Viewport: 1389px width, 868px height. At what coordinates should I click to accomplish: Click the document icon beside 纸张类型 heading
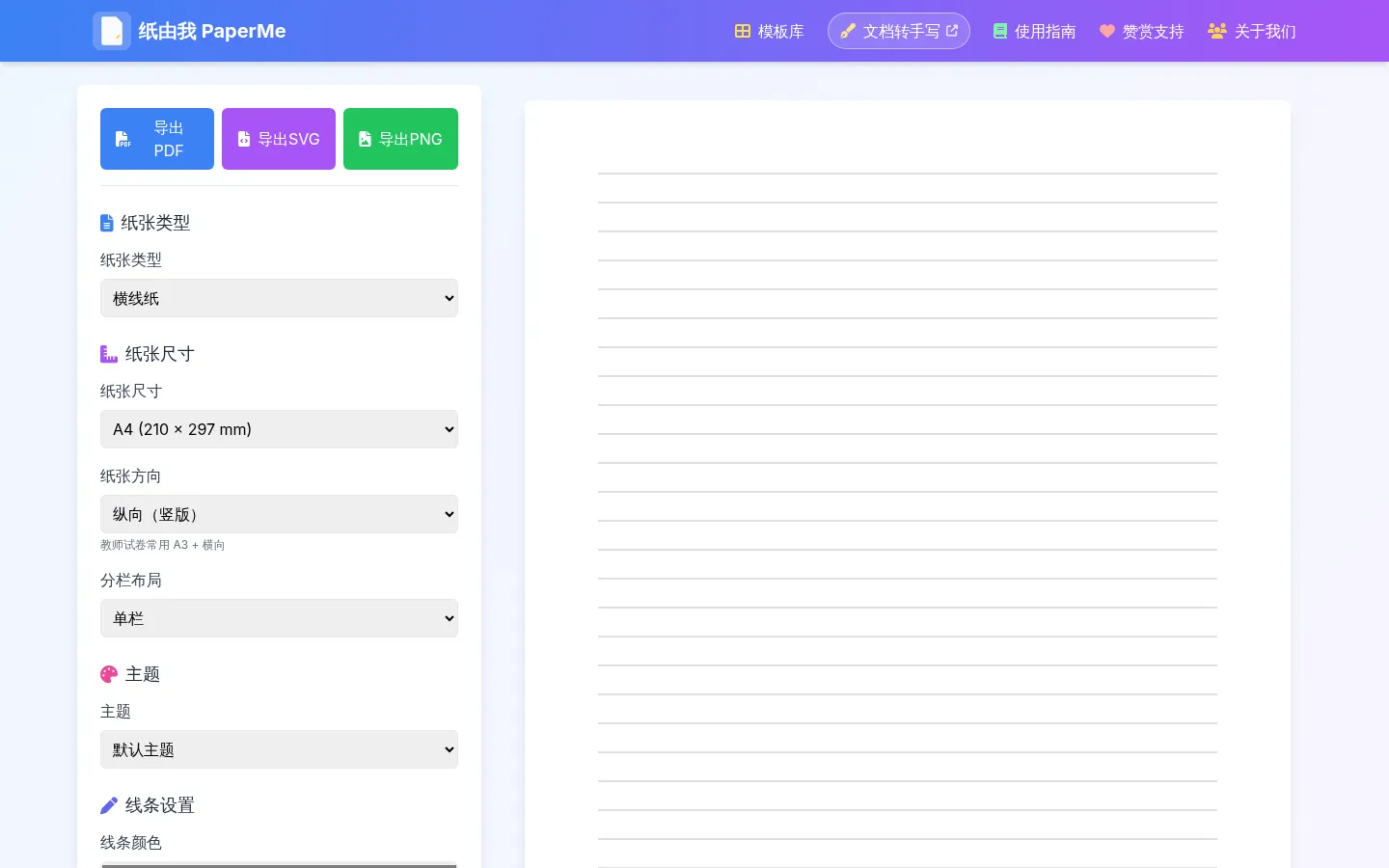tap(107, 223)
